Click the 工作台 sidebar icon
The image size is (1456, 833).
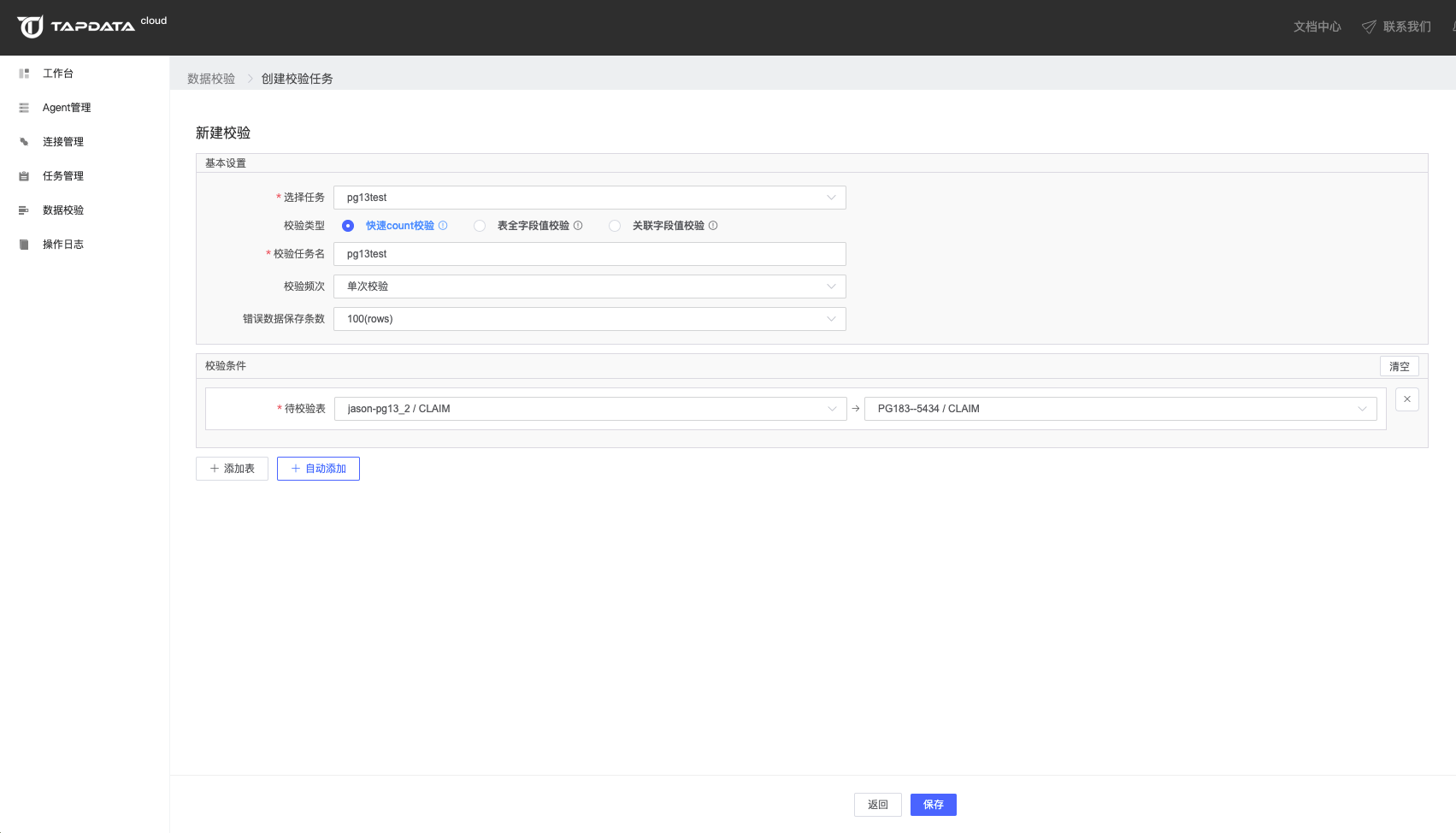pyautogui.click(x=24, y=74)
